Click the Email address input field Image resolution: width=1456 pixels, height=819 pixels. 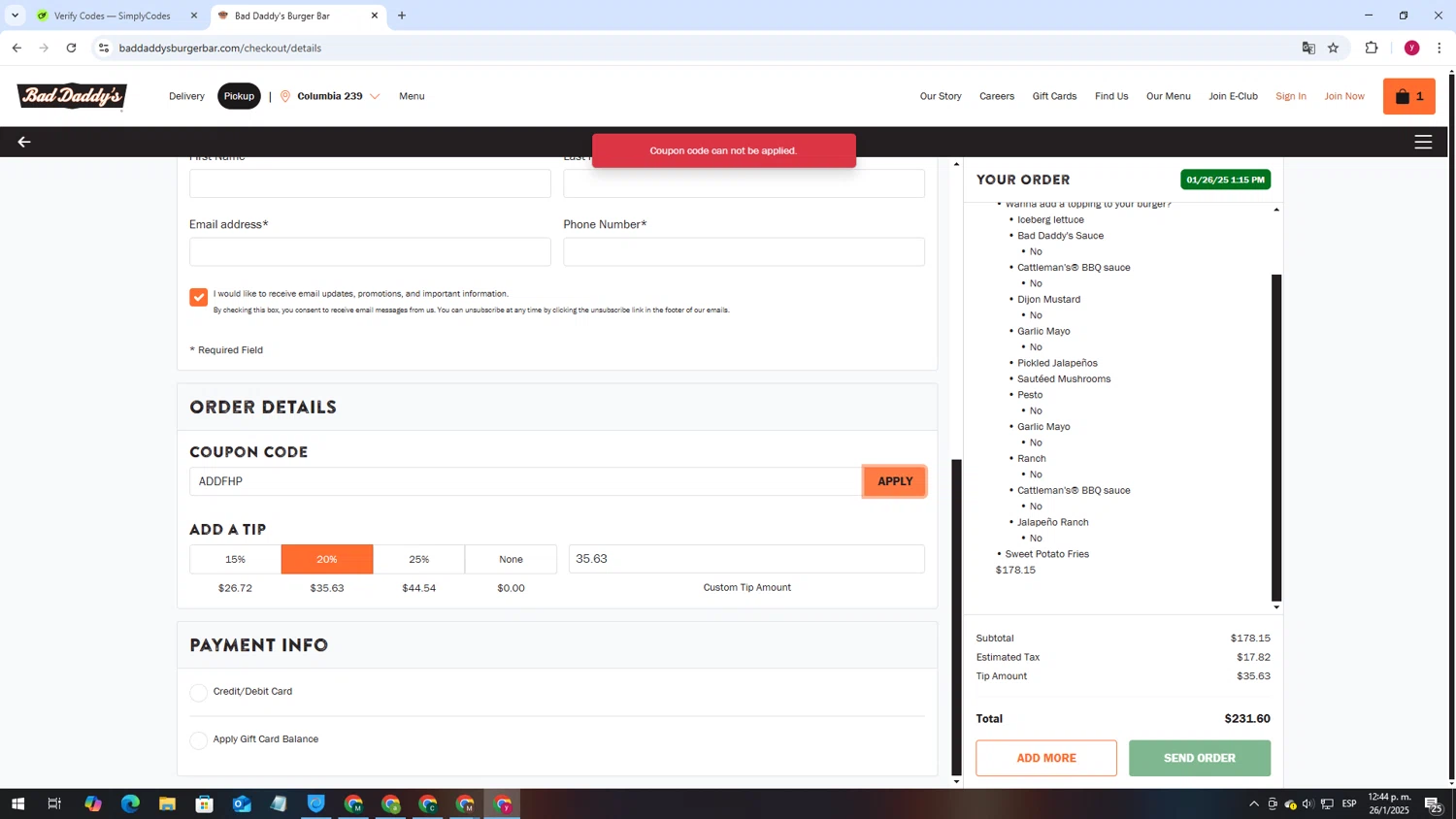(x=370, y=252)
